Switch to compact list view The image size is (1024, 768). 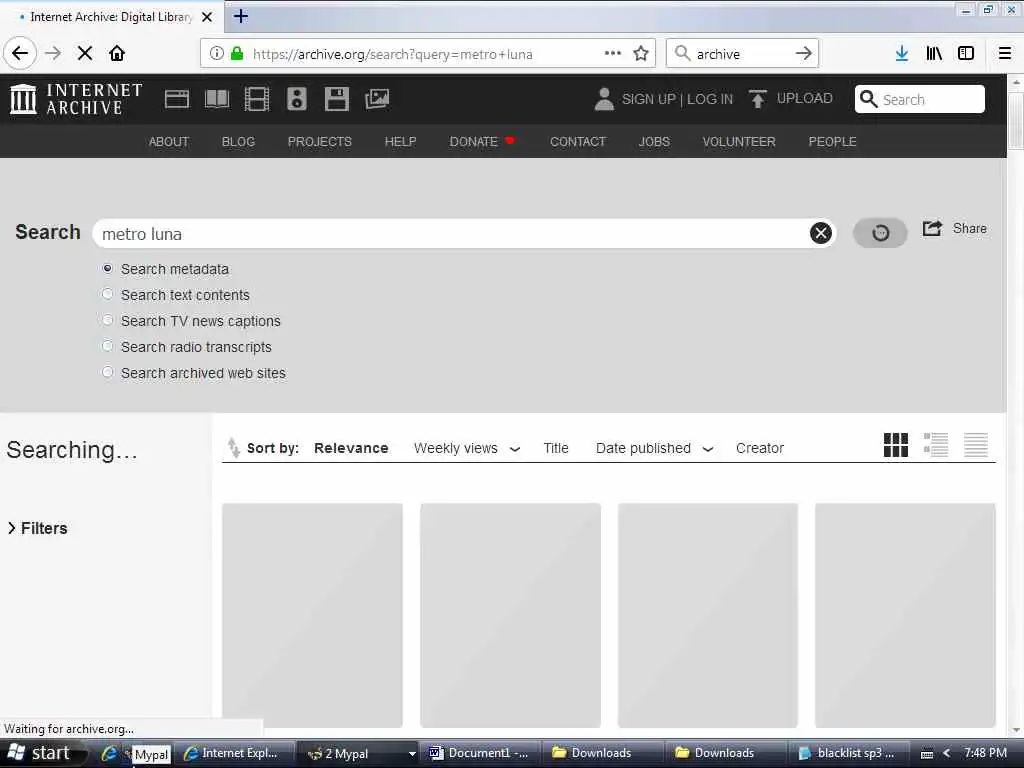pyautogui.click(x=976, y=445)
